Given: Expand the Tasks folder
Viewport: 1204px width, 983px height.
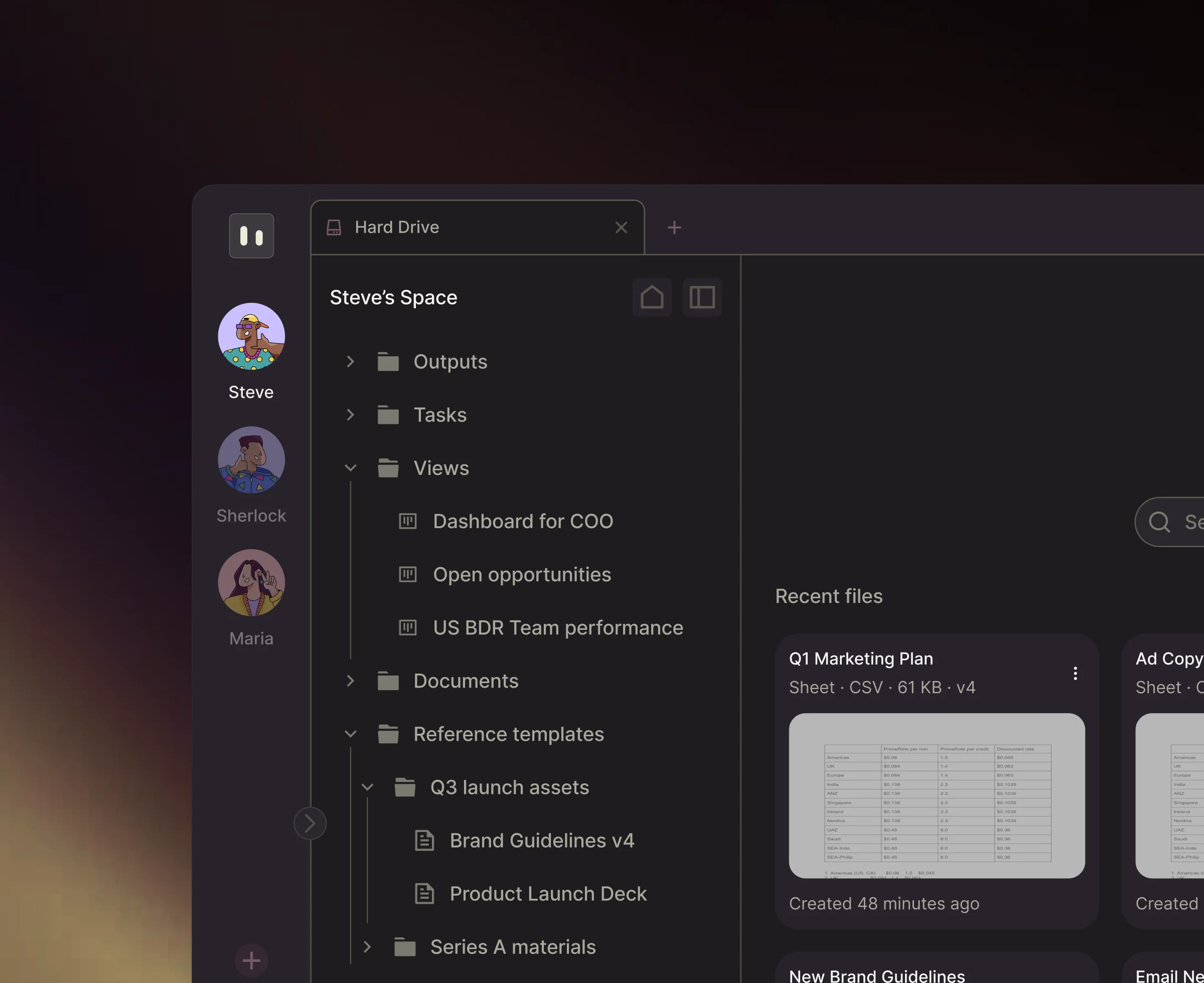Looking at the screenshot, I should pyautogui.click(x=350, y=414).
